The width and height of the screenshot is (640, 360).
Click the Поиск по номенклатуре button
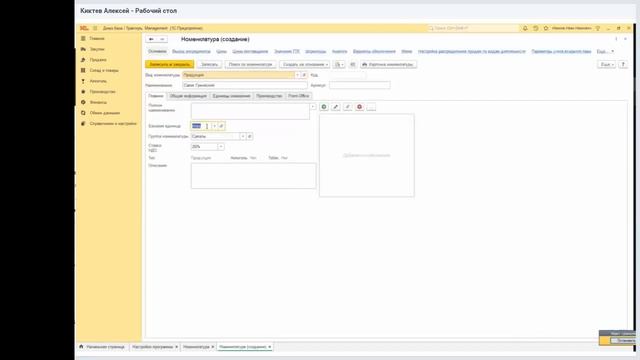pyautogui.click(x=250, y=64)
